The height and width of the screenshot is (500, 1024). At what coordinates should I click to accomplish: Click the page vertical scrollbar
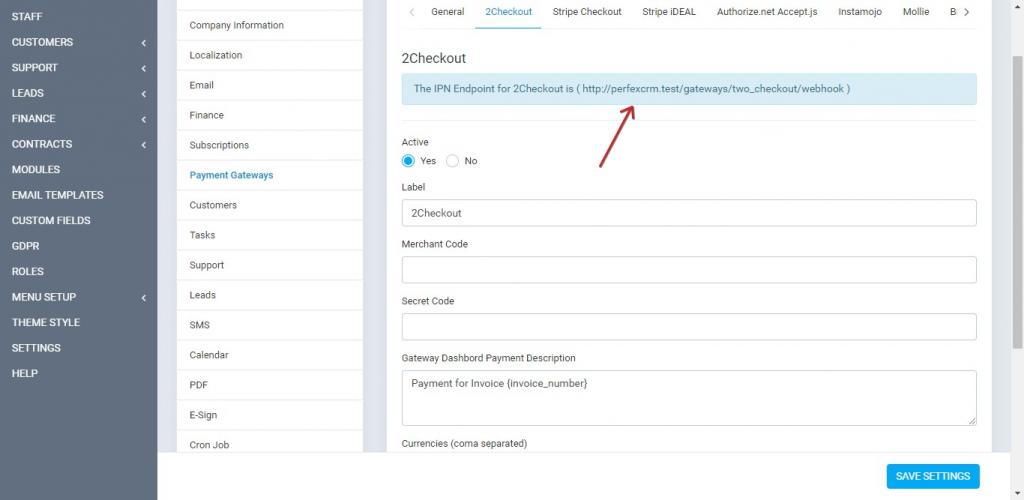tap(1017, 200)
